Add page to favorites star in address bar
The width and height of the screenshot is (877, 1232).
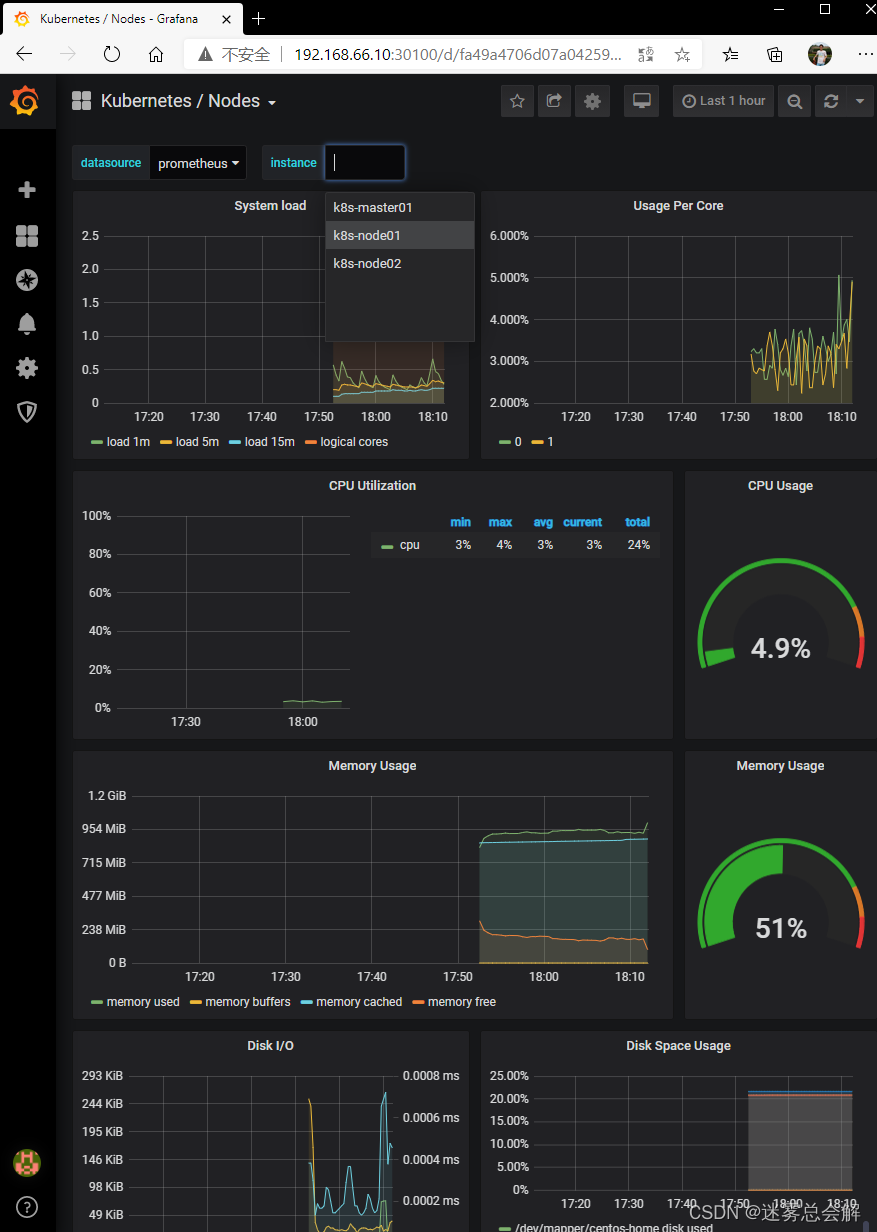[x=682, y=55]
